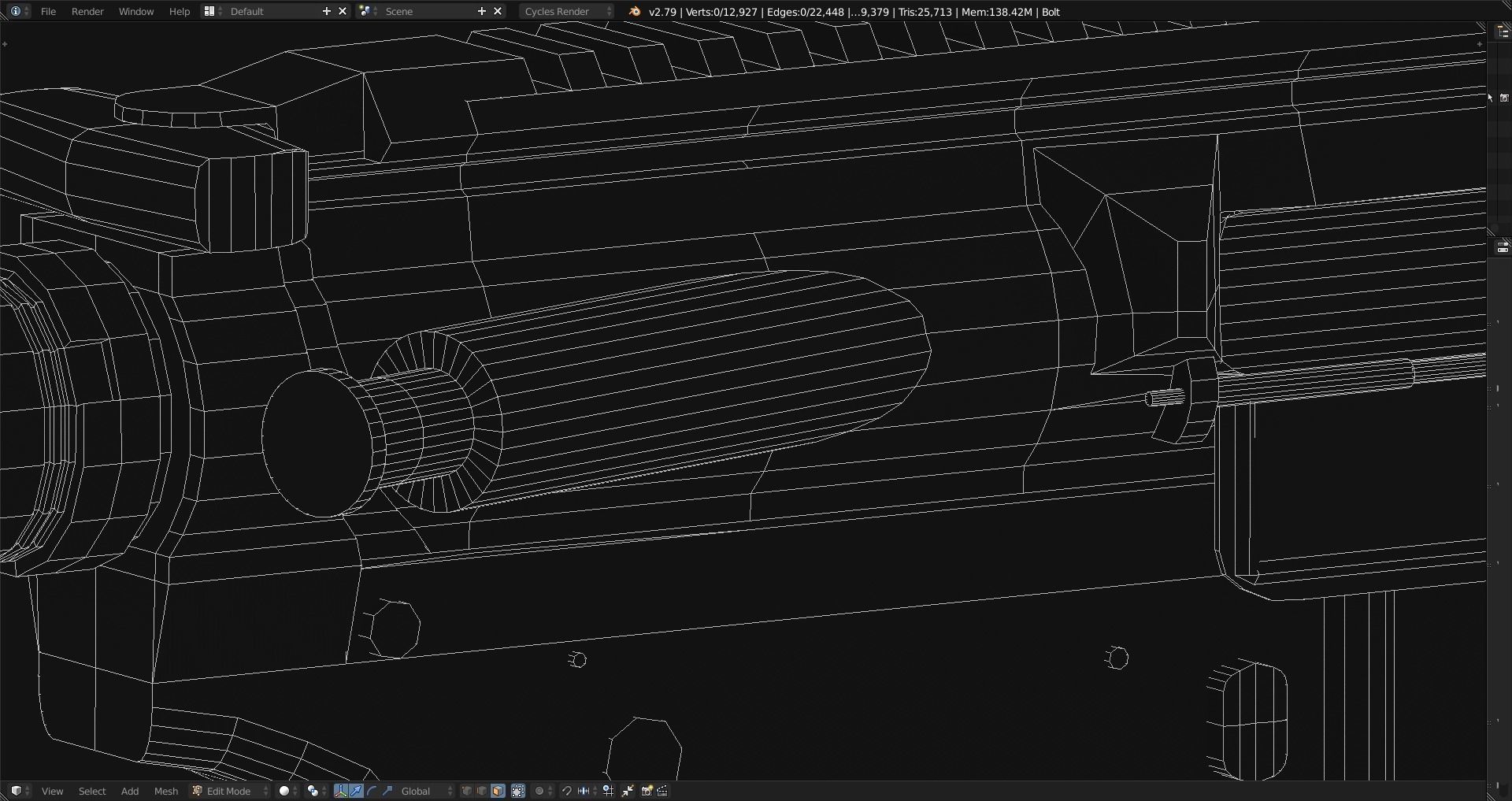Select vertex selection mode icon
This screenshot has width=1512, height=801.
(467, 791)
